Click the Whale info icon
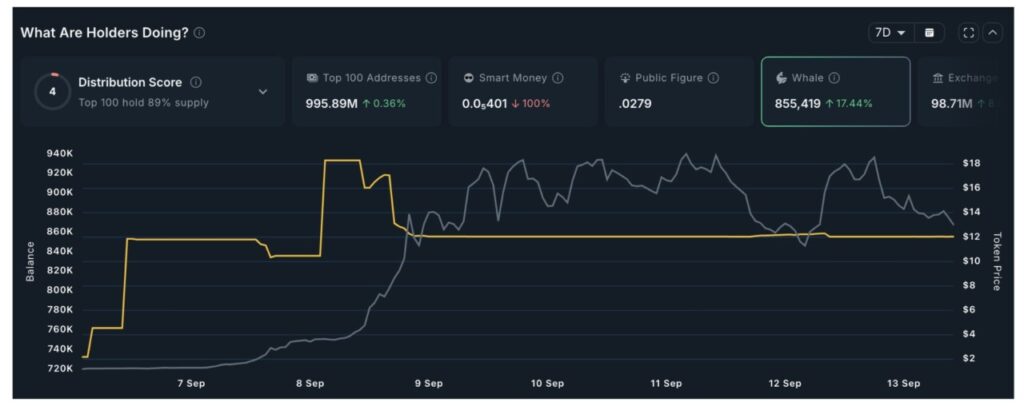The width and height of the screenshot is (1024, 406). point(834,78)
